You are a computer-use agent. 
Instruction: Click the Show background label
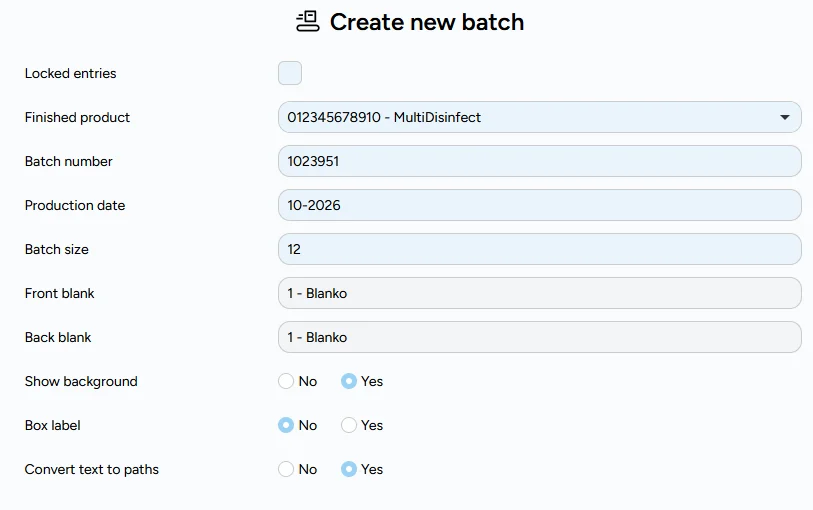point(81,382)
